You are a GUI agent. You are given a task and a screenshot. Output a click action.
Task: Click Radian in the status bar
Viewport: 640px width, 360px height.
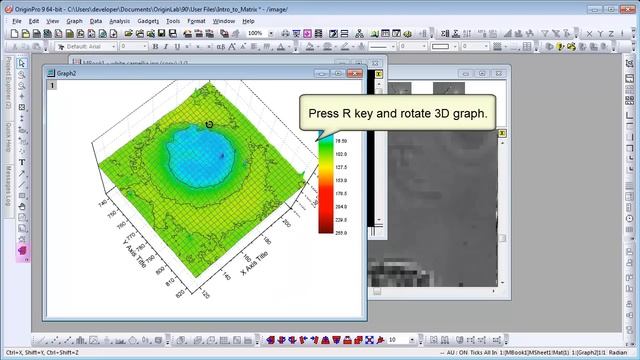[618, 352]
